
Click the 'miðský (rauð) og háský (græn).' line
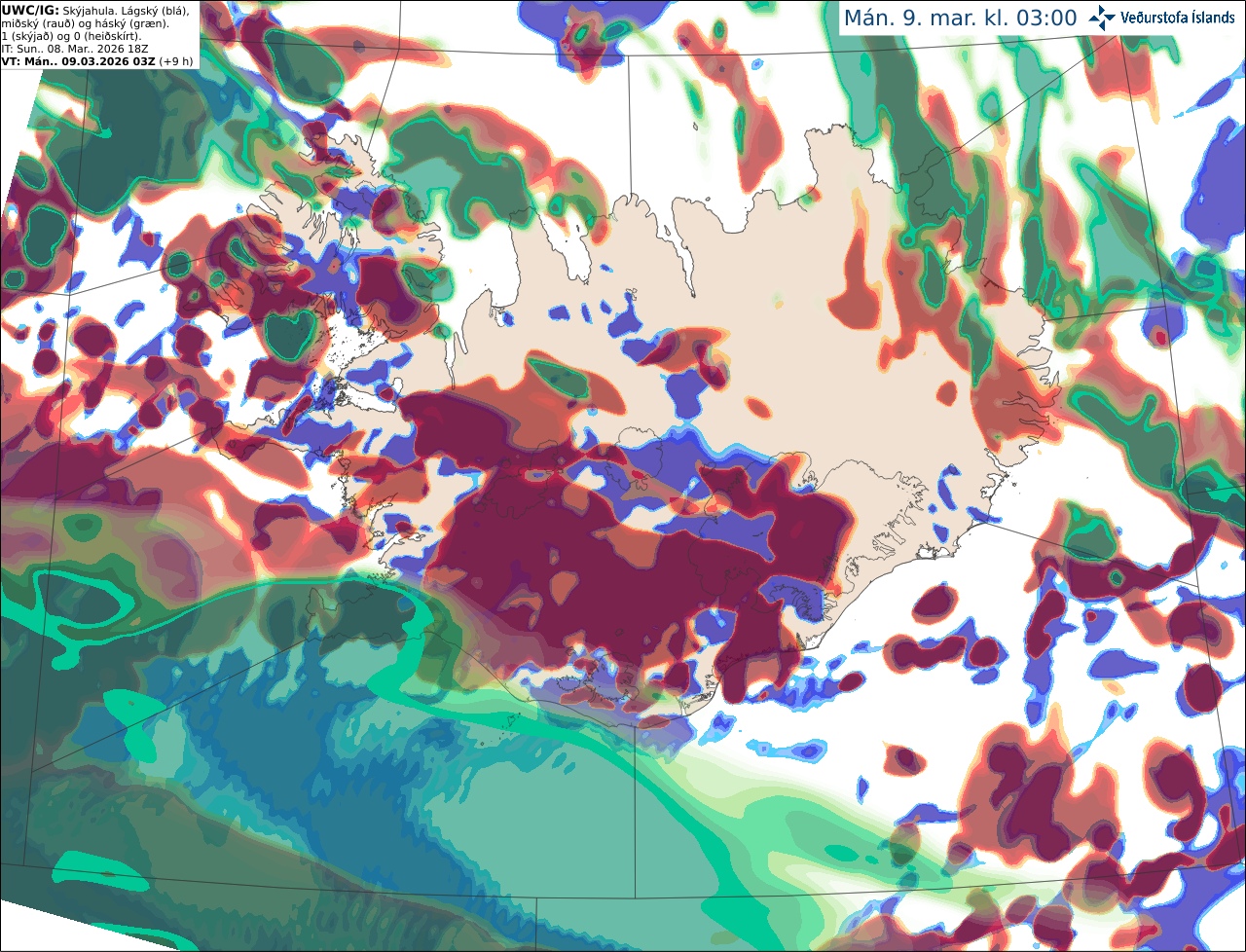[85, 22]
